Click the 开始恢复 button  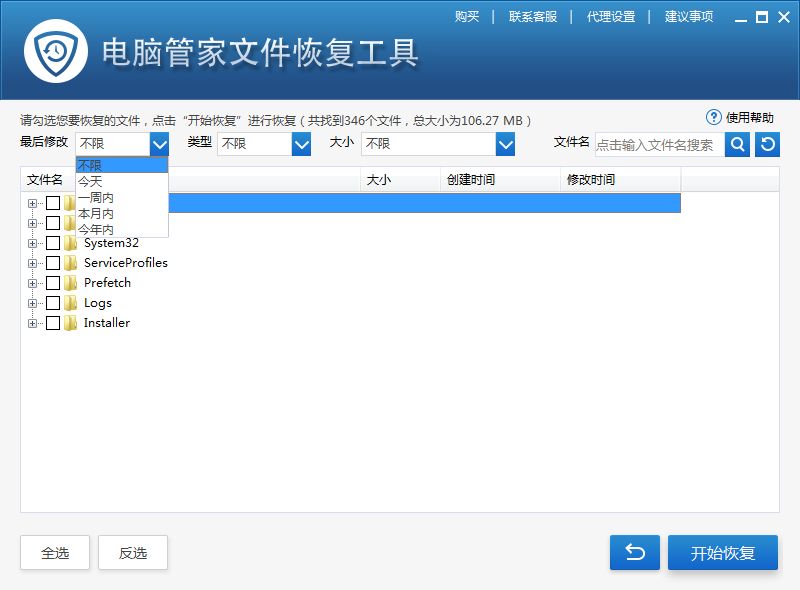722,552
